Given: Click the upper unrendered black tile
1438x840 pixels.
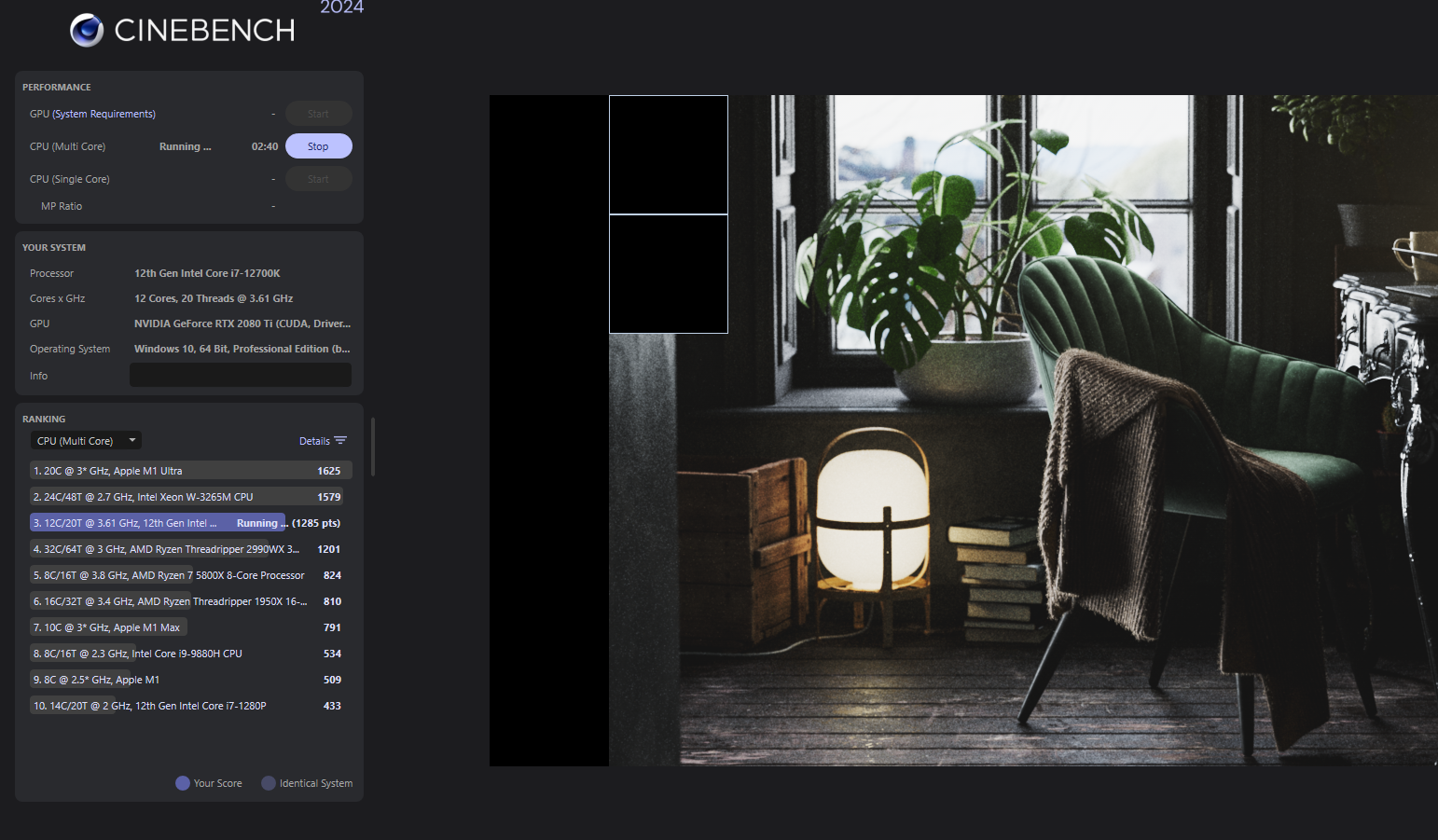Looking at the screenshot, I should tap(669, 155).
